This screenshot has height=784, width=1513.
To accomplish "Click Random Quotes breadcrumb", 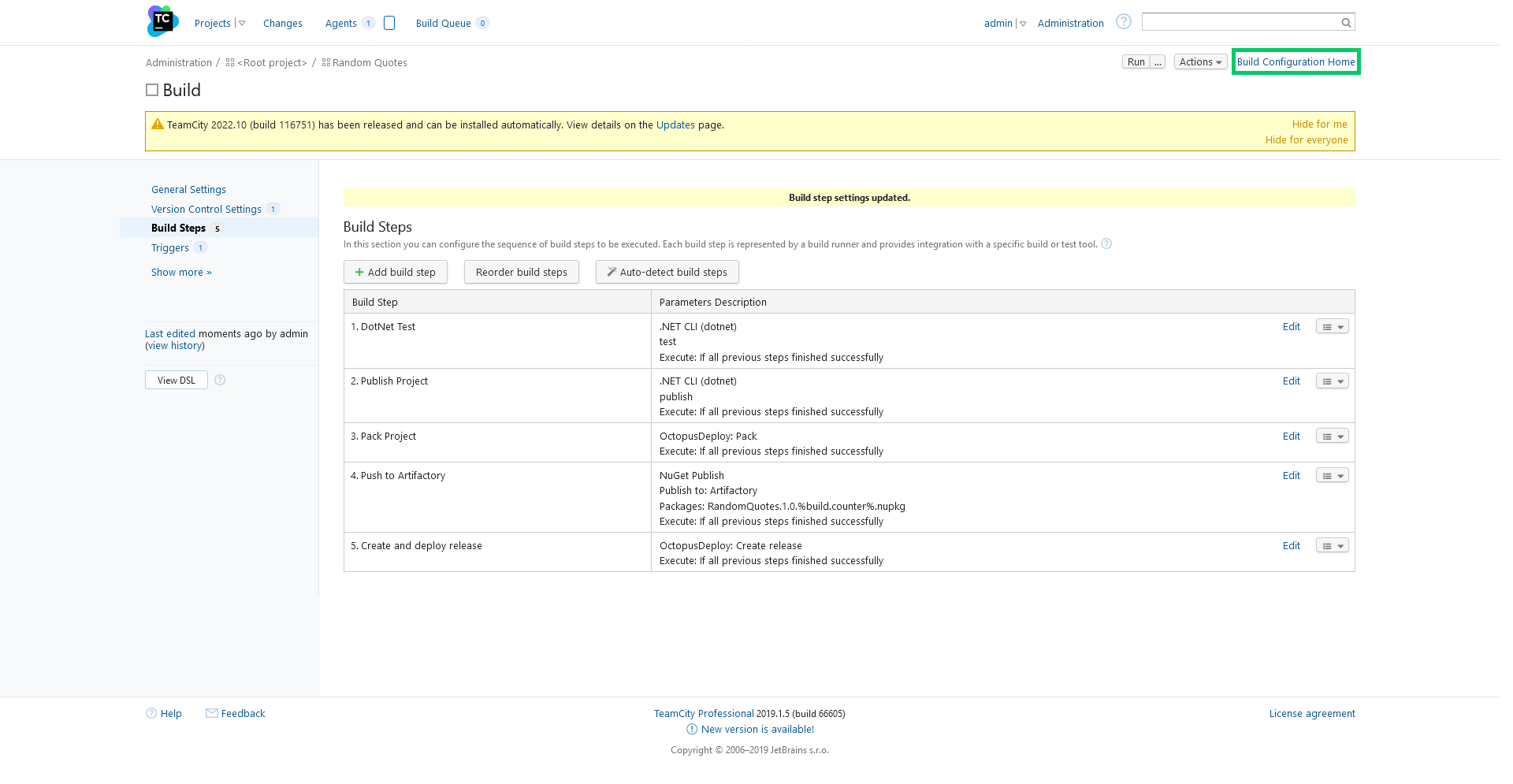I will [370, 62].
